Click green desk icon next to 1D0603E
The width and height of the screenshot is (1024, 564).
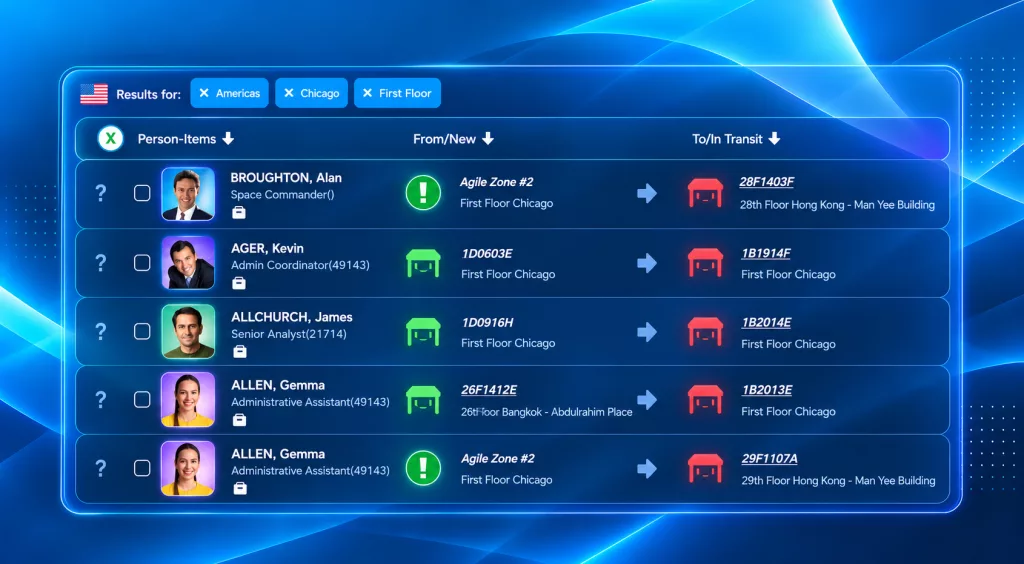[x=423, y=263]
